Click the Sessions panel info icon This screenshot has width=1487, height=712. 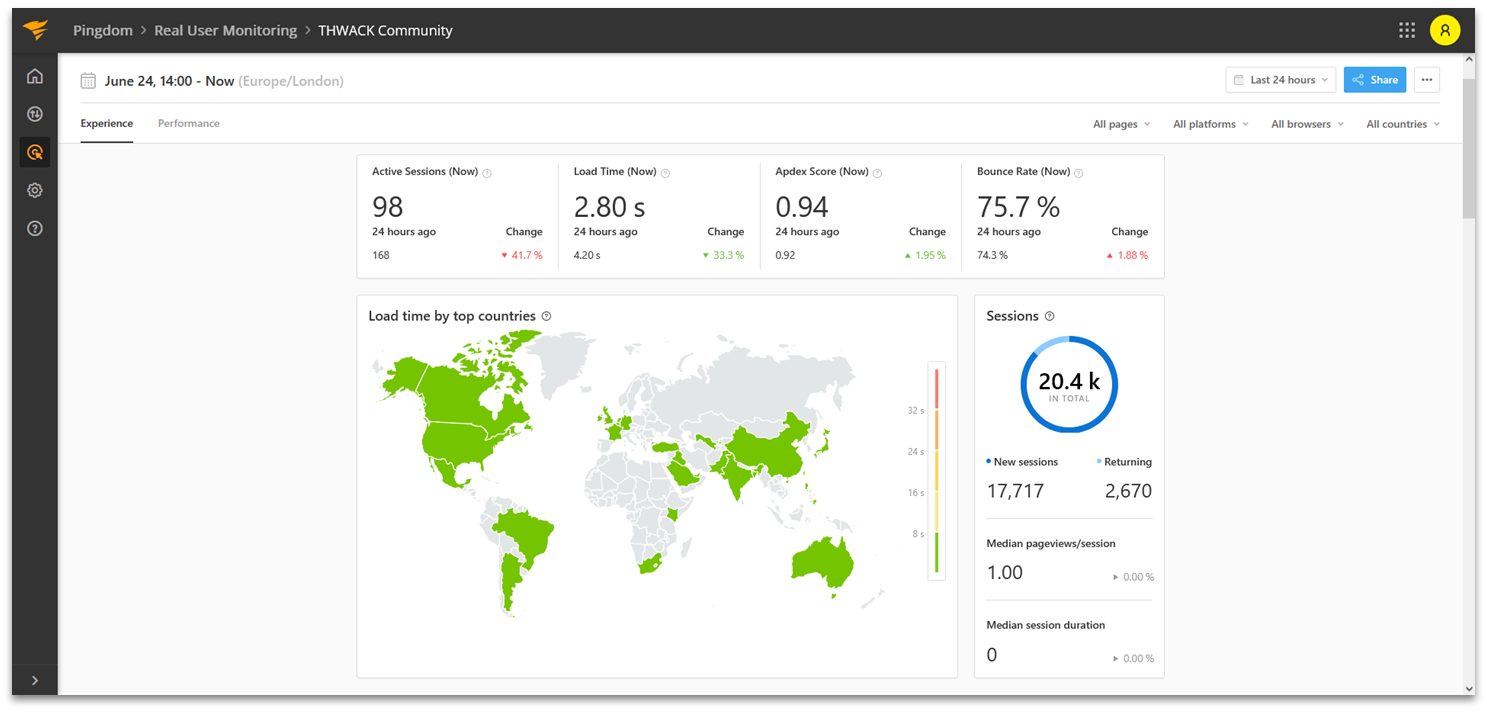coord(1049,315)
